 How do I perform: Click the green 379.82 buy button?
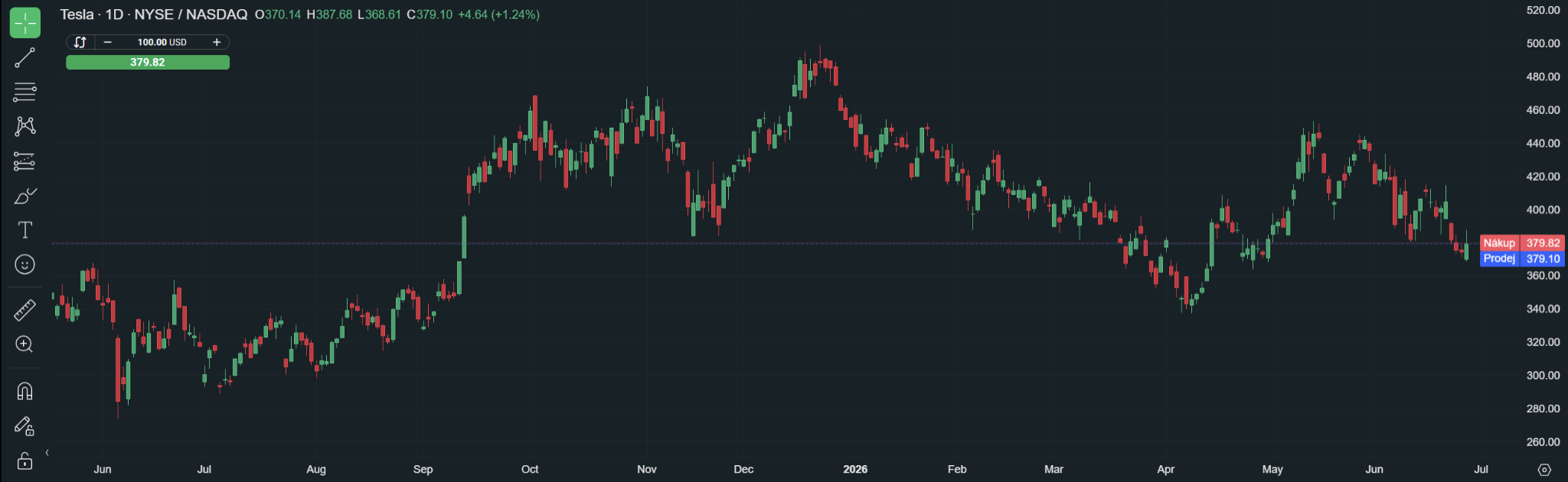point(148,62)
